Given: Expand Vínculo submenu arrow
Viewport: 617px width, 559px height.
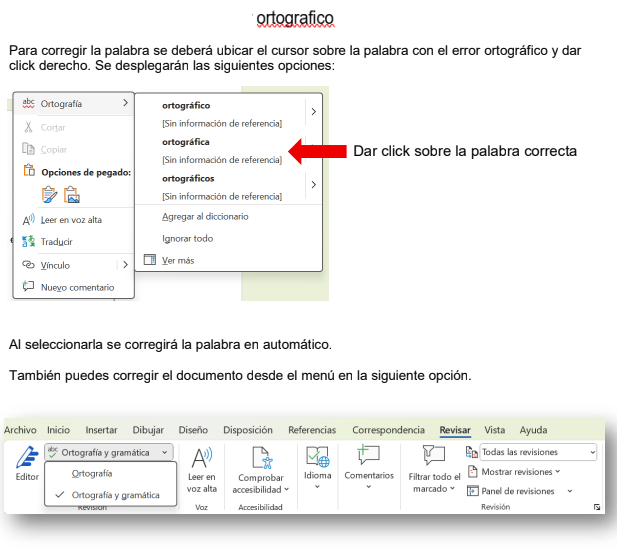Looking at the screenshot, I should (x=125, y=265).
